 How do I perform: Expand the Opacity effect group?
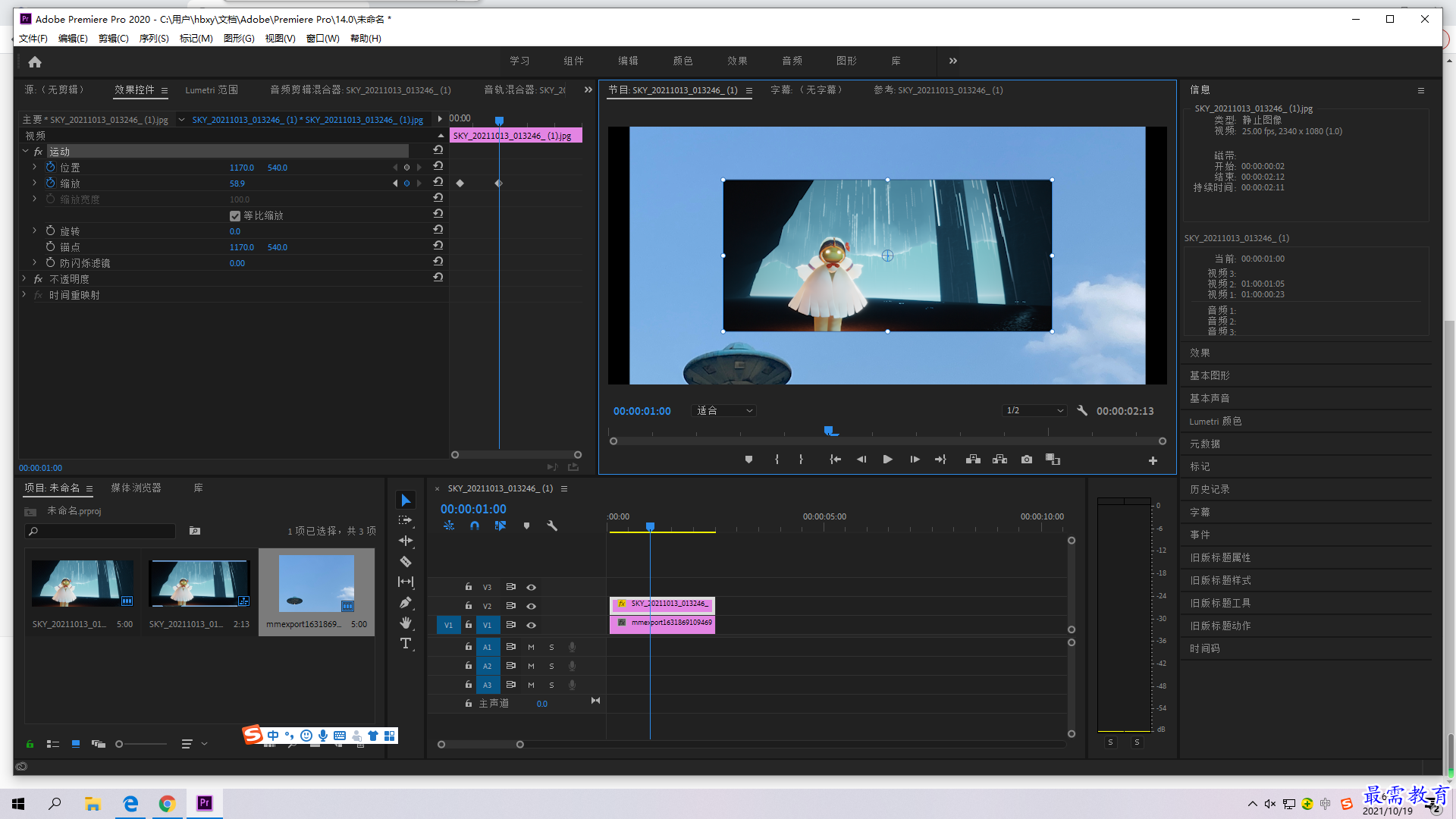25,278
